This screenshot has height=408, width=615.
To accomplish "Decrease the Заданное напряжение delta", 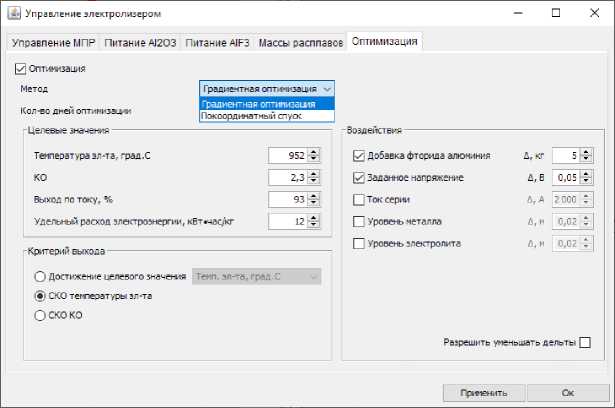I will pyautogui.click(x=586, y=181).
